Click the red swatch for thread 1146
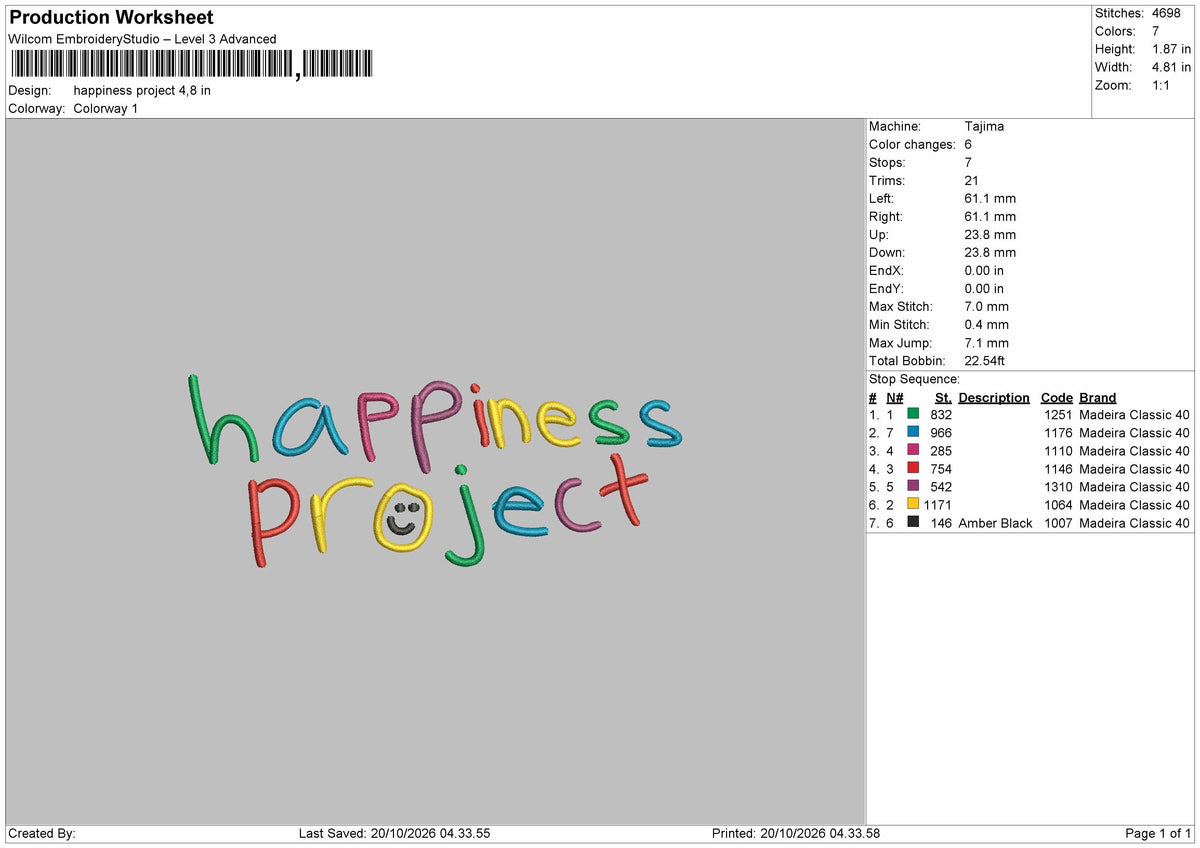Viewport: 1200px width, 848px height. (x=913, y=468)
